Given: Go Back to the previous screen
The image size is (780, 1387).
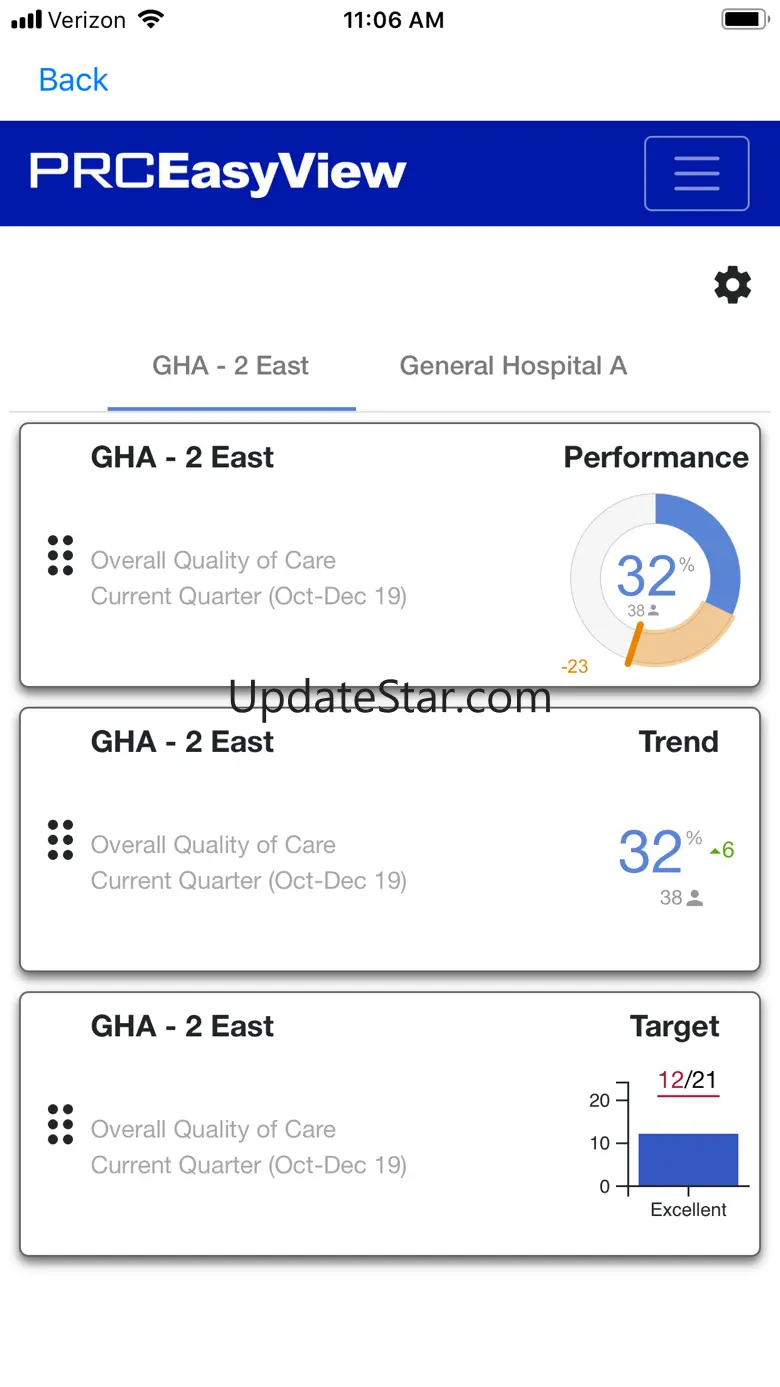Looking at the screenshot, I should (x=73, y=80).
